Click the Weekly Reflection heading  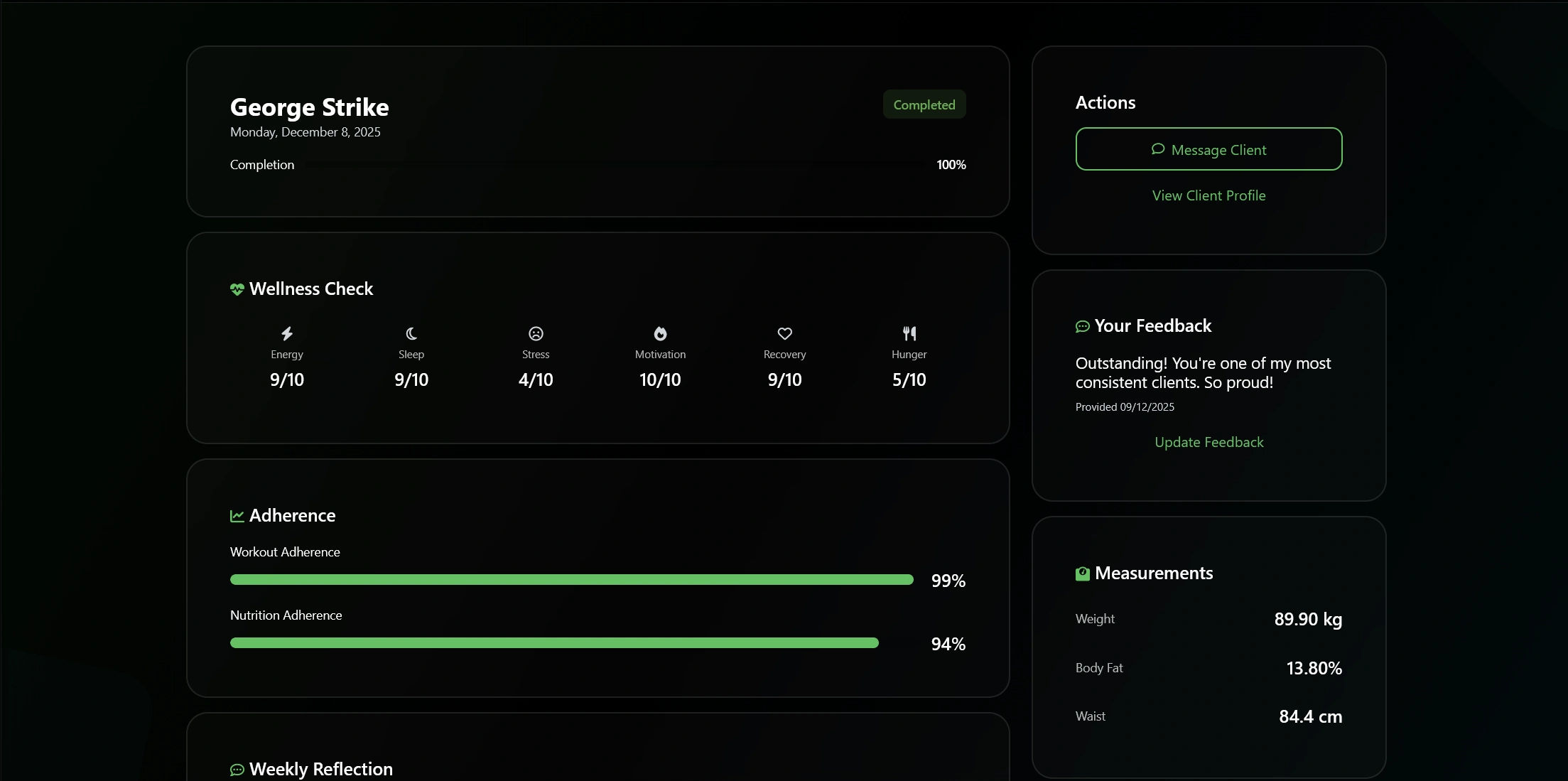[321, 770]
